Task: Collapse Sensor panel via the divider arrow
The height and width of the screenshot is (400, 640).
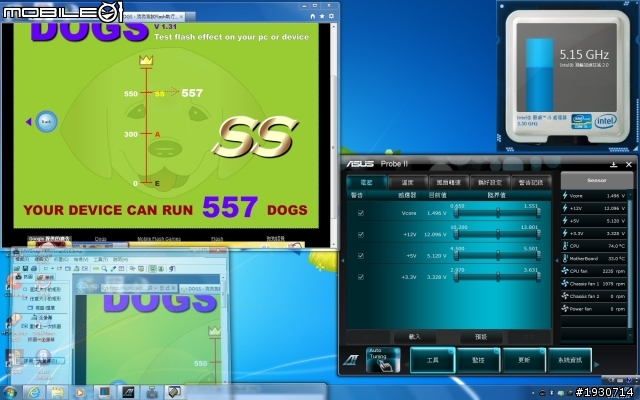Action: point(557,260)
